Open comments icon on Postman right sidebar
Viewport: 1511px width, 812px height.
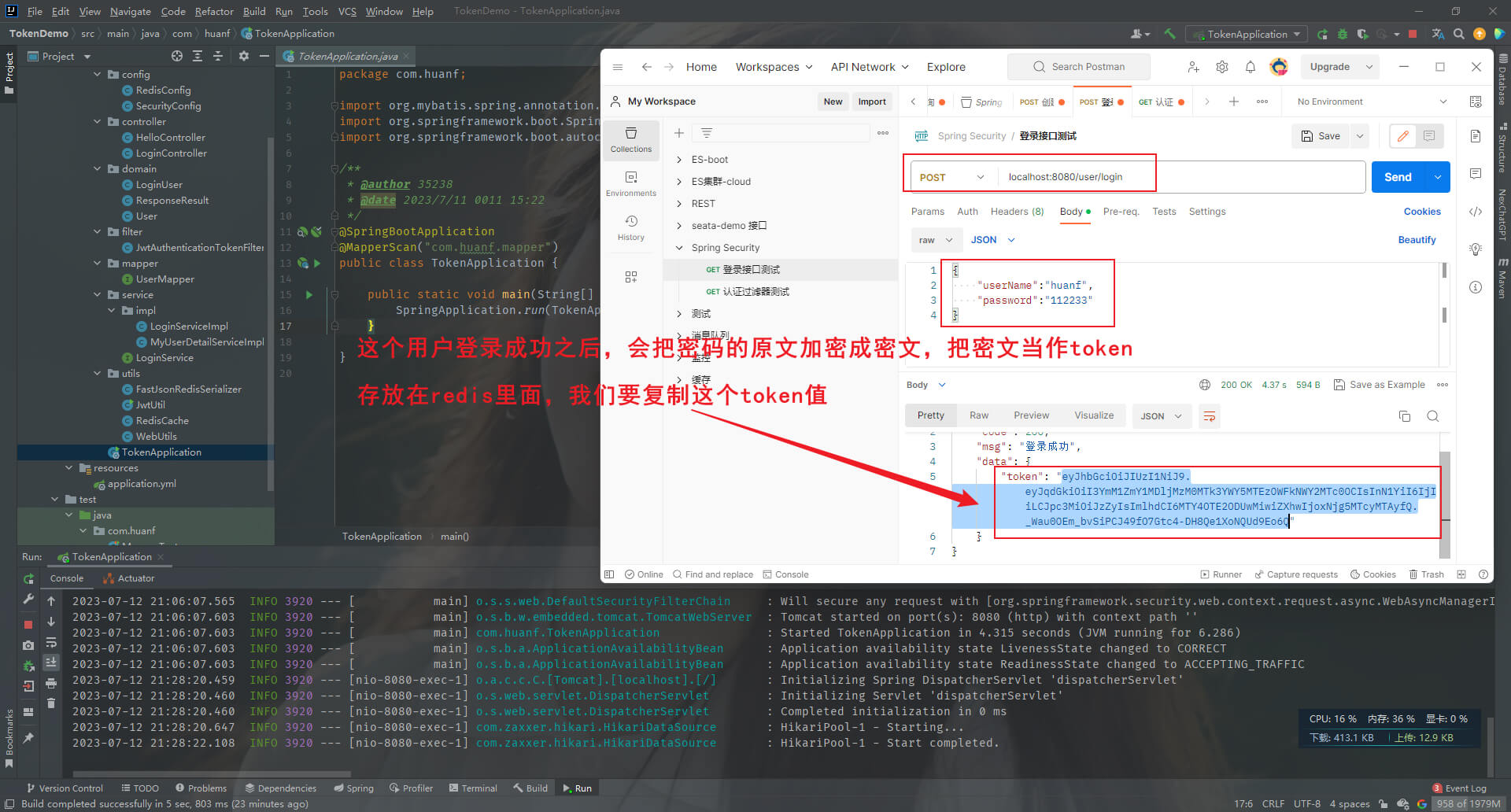1476,173
